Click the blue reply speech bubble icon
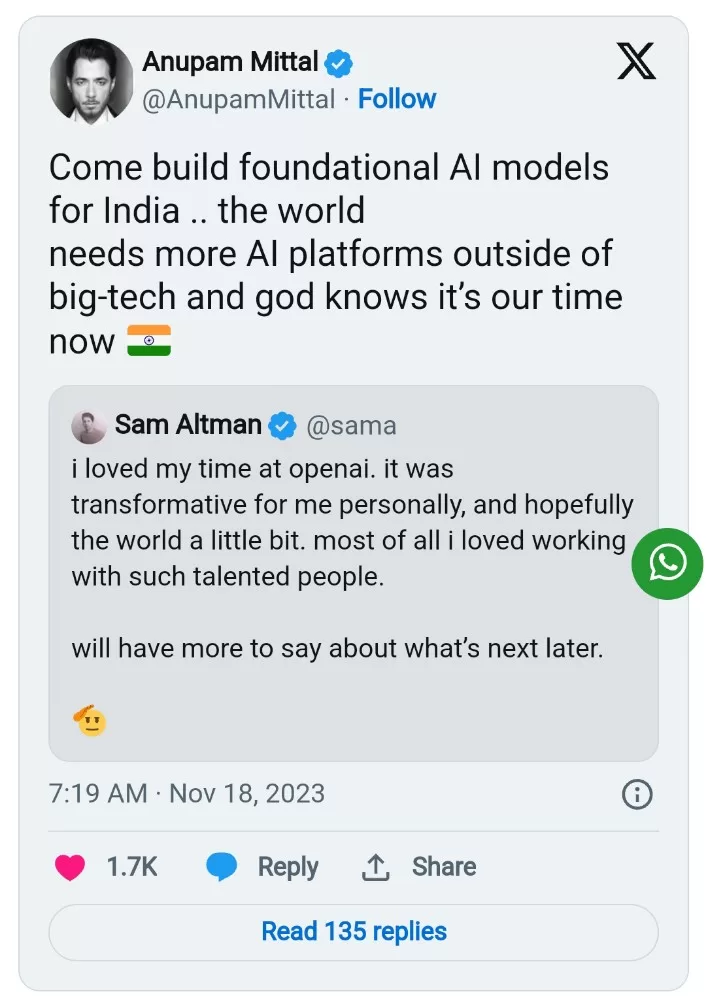The width and height of the screenshot is (706, 997). [x=221, y=867]
